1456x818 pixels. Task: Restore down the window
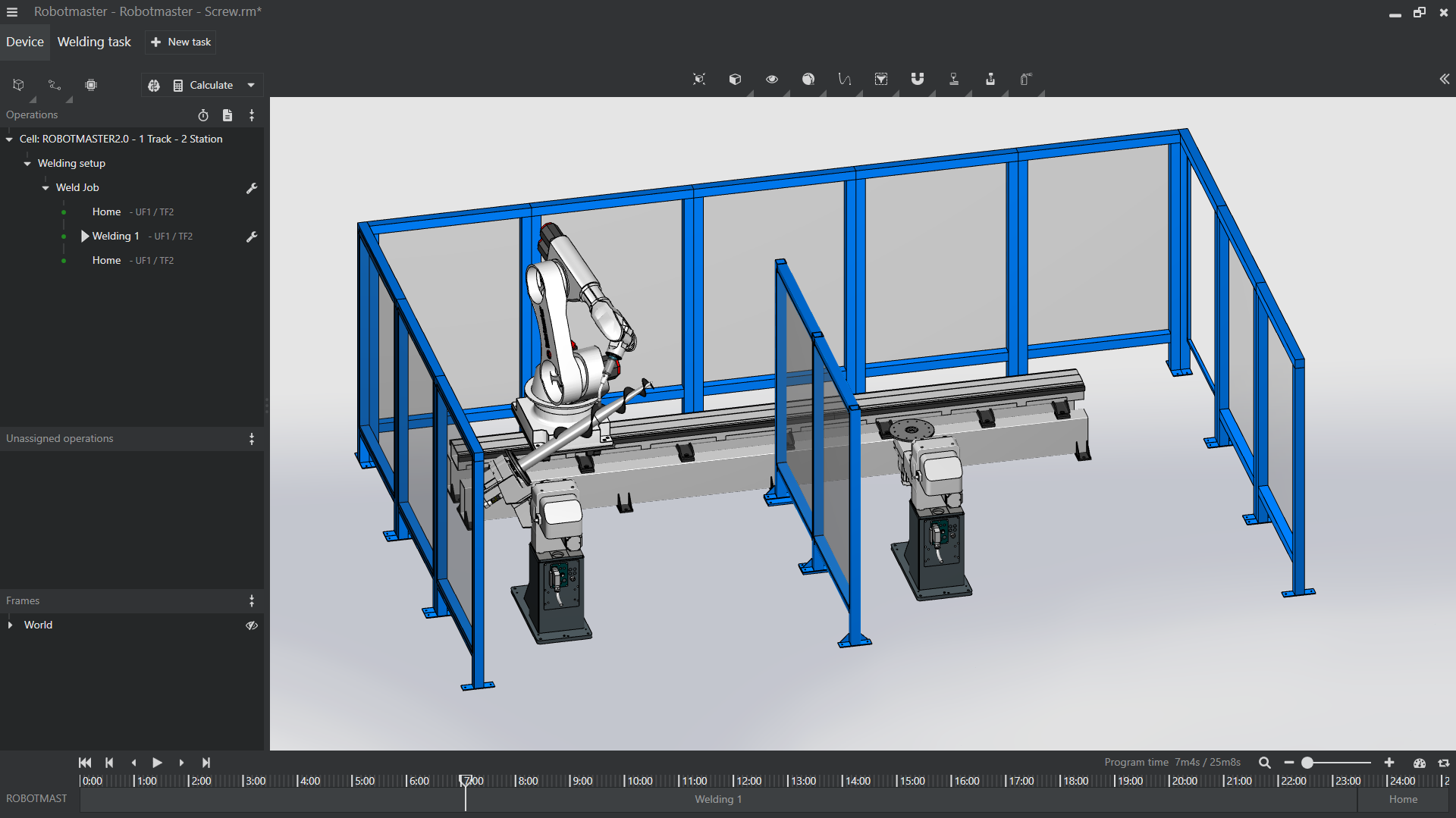tap(1420, 12)
